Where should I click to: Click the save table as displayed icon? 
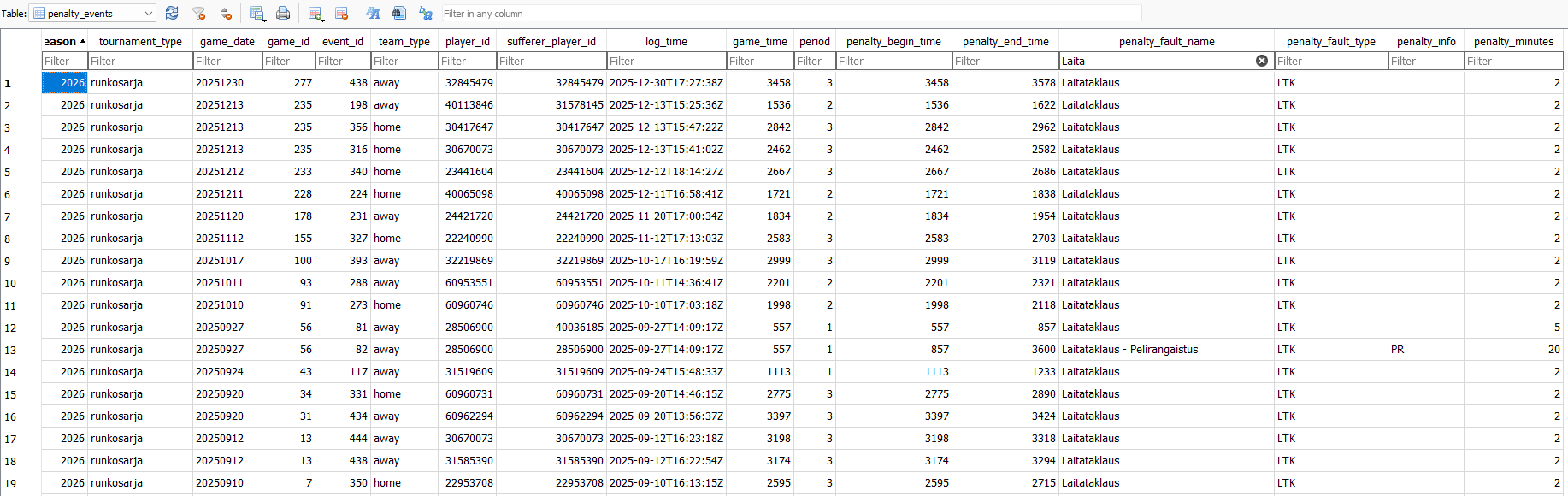(256, 14)
